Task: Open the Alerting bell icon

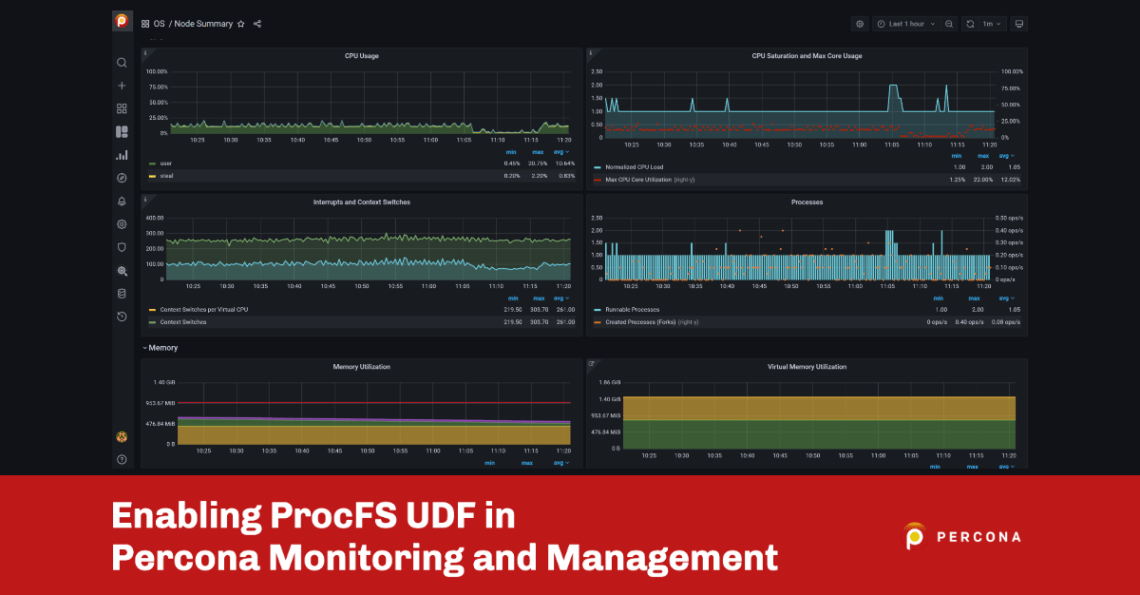Action: point(121,201)
